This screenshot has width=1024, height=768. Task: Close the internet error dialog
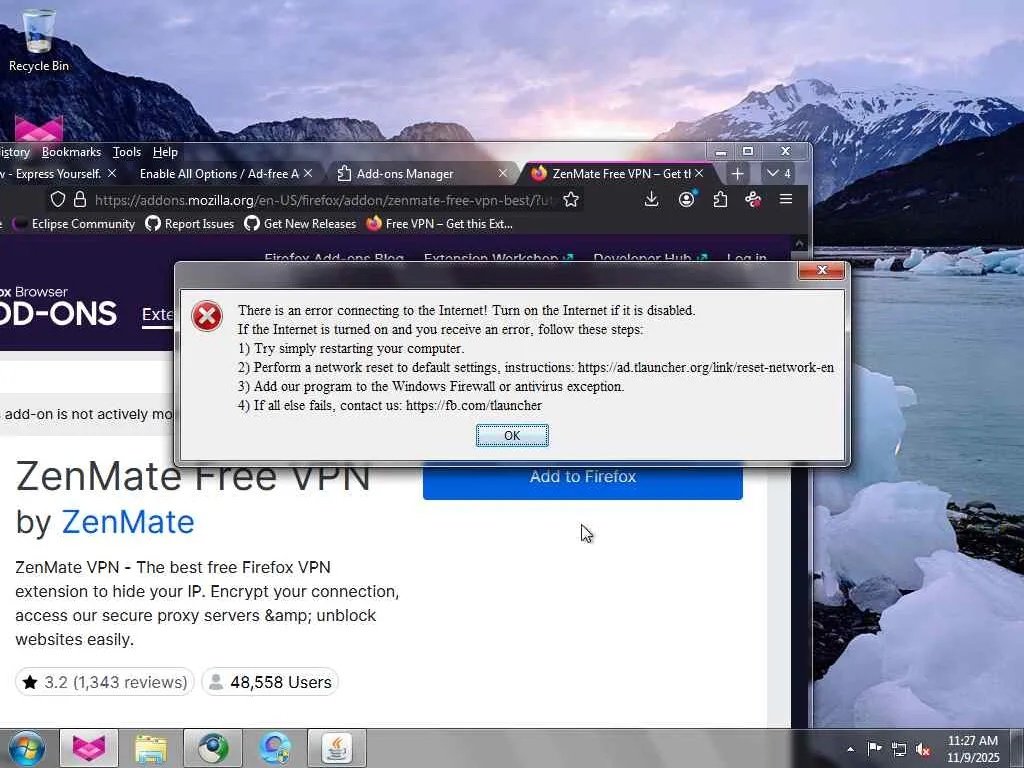pos(822,270)
